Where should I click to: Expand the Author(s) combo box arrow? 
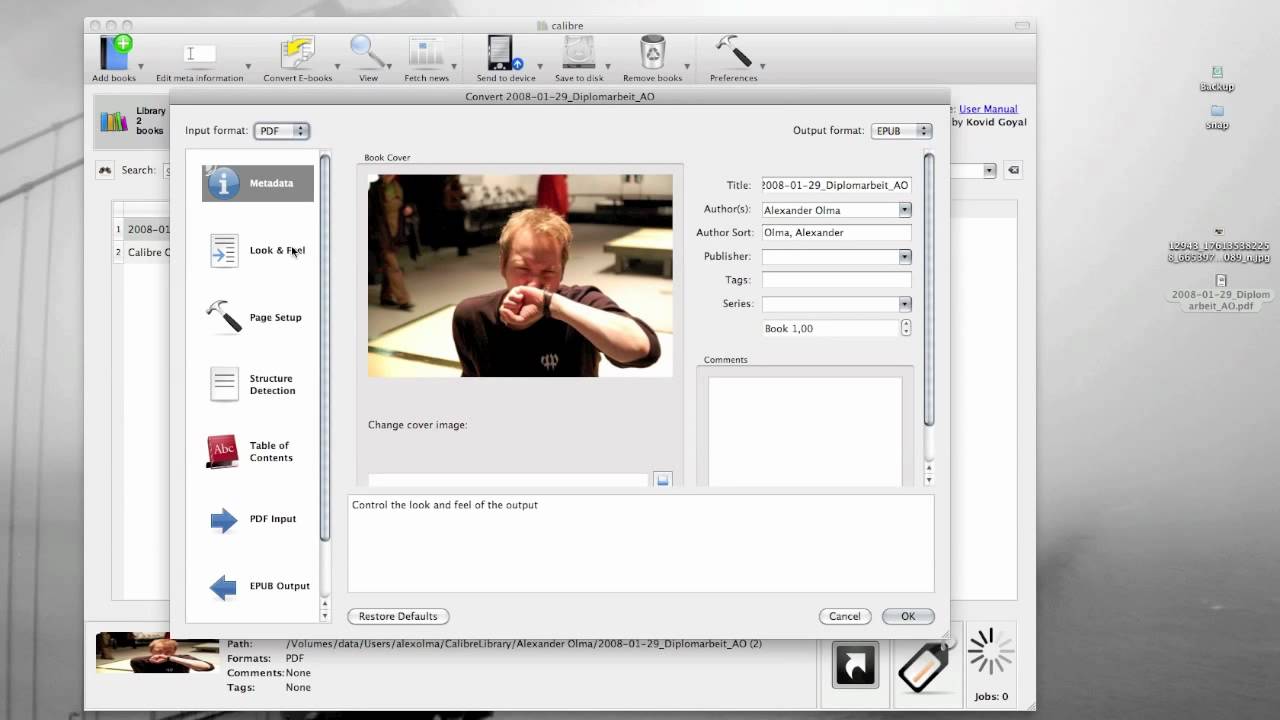(x=904, y=210)
